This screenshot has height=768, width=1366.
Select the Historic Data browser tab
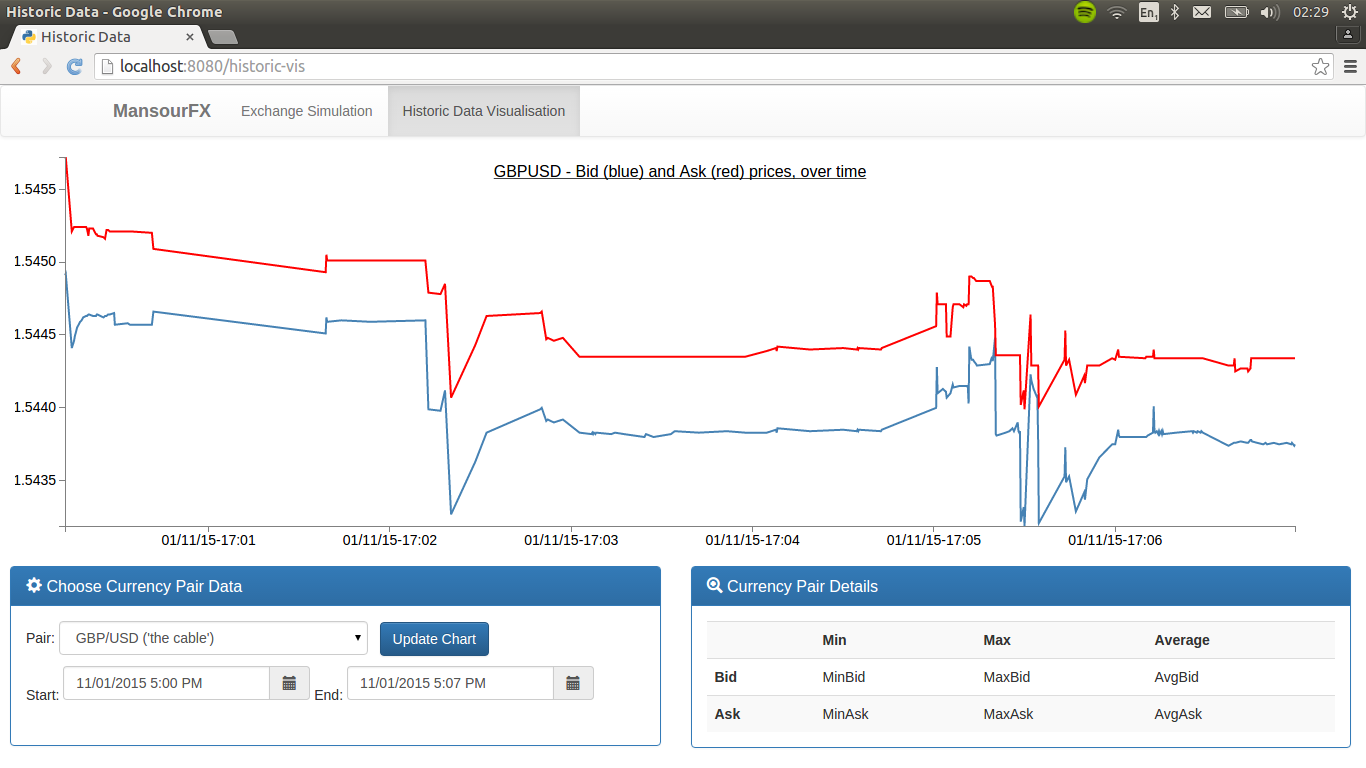pos(106,37)
